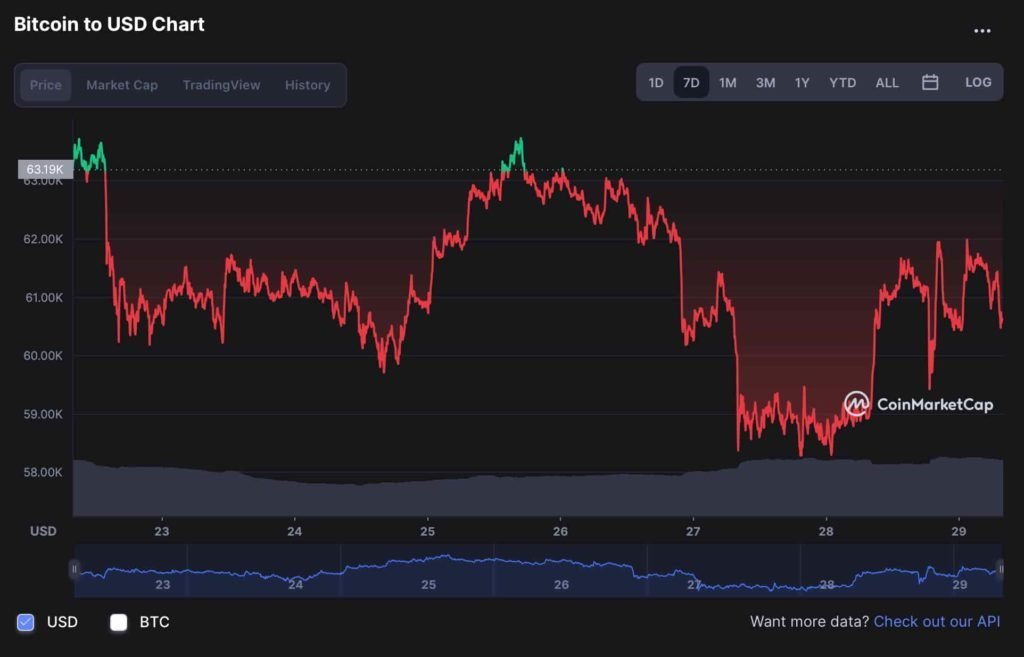Select the YTD time range
Image resolution: width=1024 pixels, height=657 pixels.
pos(842,83)
